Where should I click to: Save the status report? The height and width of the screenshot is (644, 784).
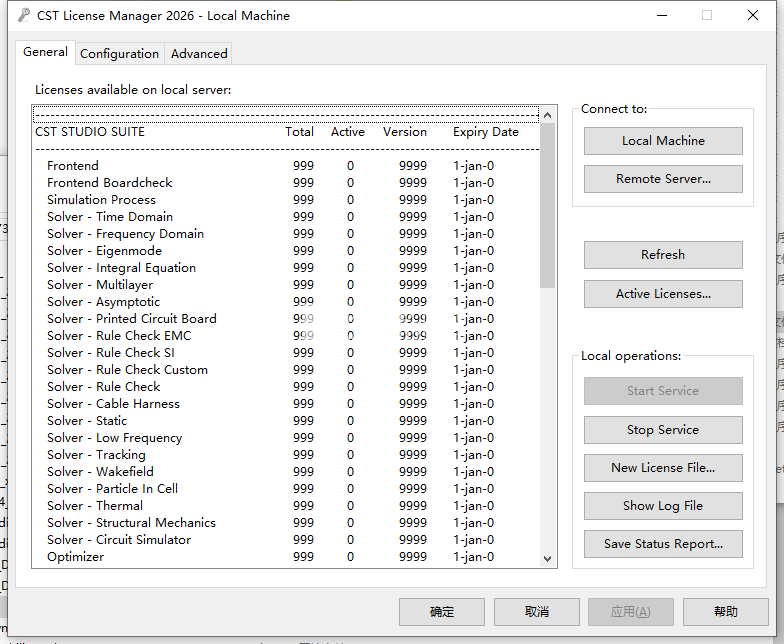coord(663,544)
